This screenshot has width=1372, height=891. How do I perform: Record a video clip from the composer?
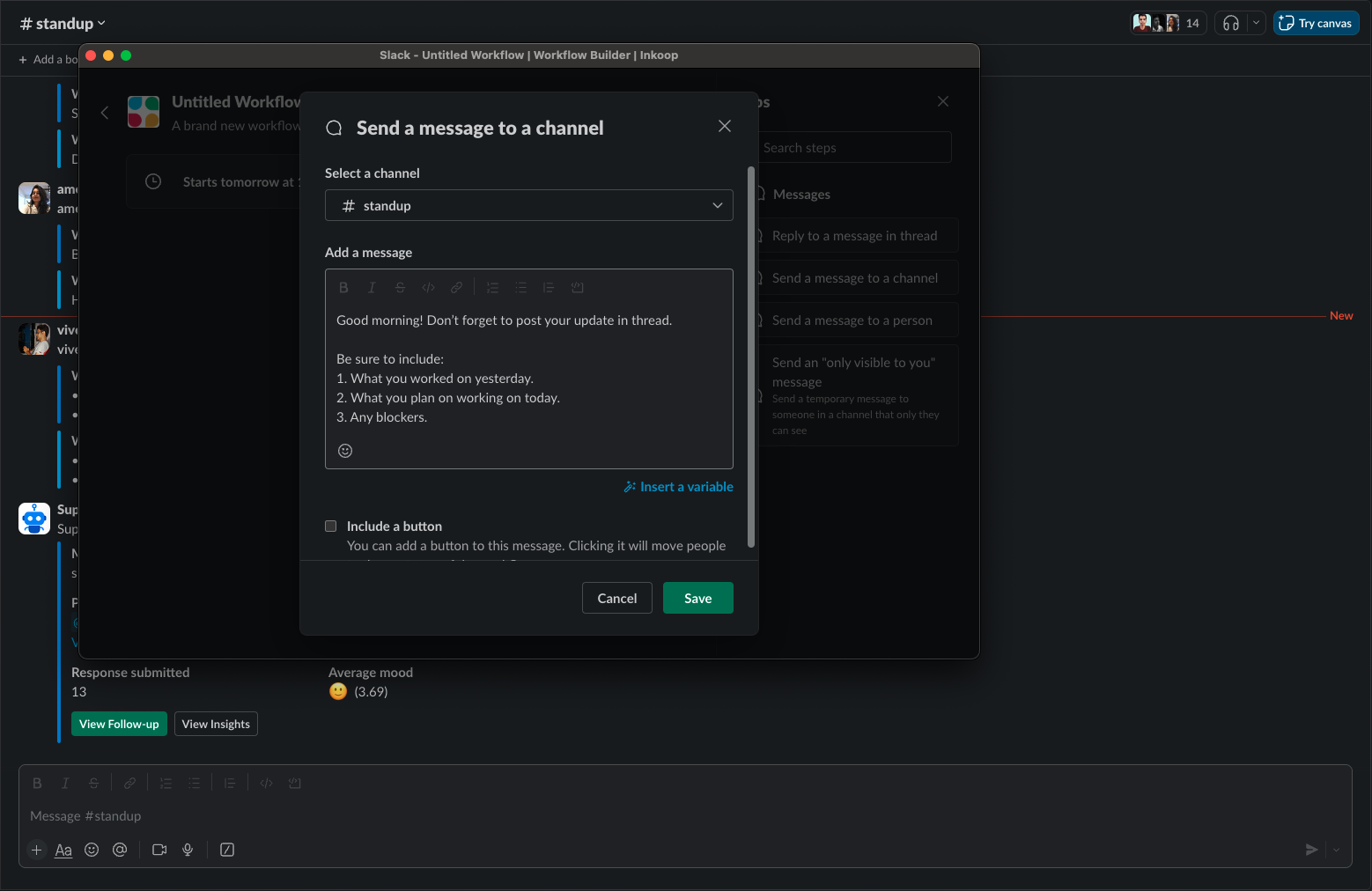[159, 850]
